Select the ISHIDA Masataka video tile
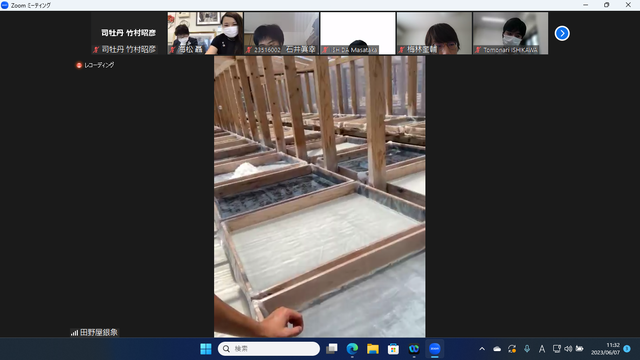 click(x=358, y=33)
